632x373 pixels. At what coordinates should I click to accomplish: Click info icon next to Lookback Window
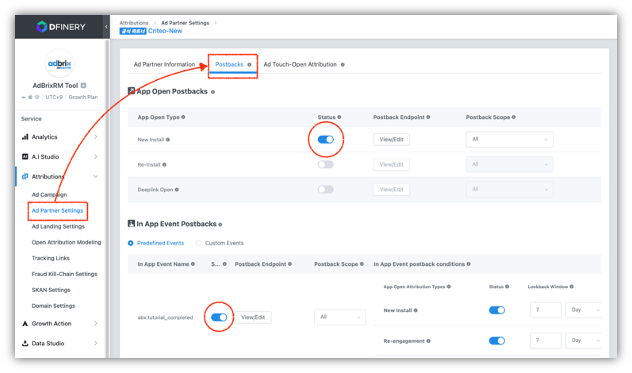click(x=571, y=287)
